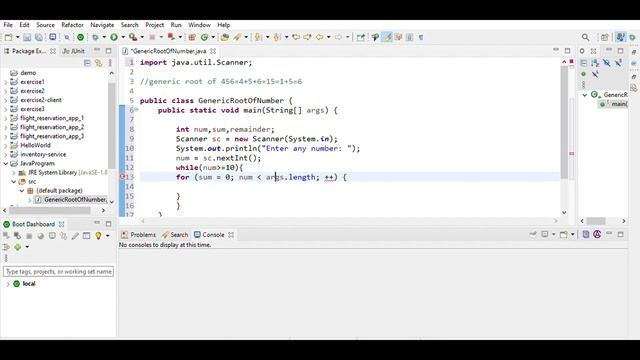Click the editor vertical scrollbar
This screenshot has width=640, height=360.
click(564, 122)
